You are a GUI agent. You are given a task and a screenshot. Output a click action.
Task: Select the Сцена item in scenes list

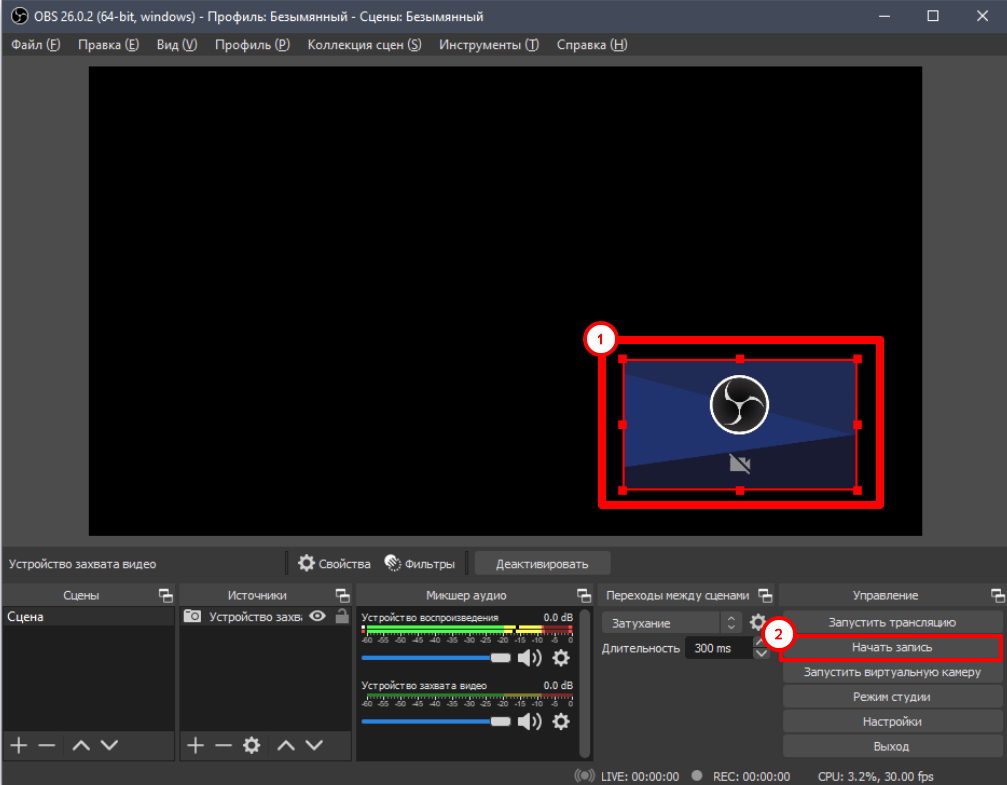pyautogui.click(x=88, y=617)
